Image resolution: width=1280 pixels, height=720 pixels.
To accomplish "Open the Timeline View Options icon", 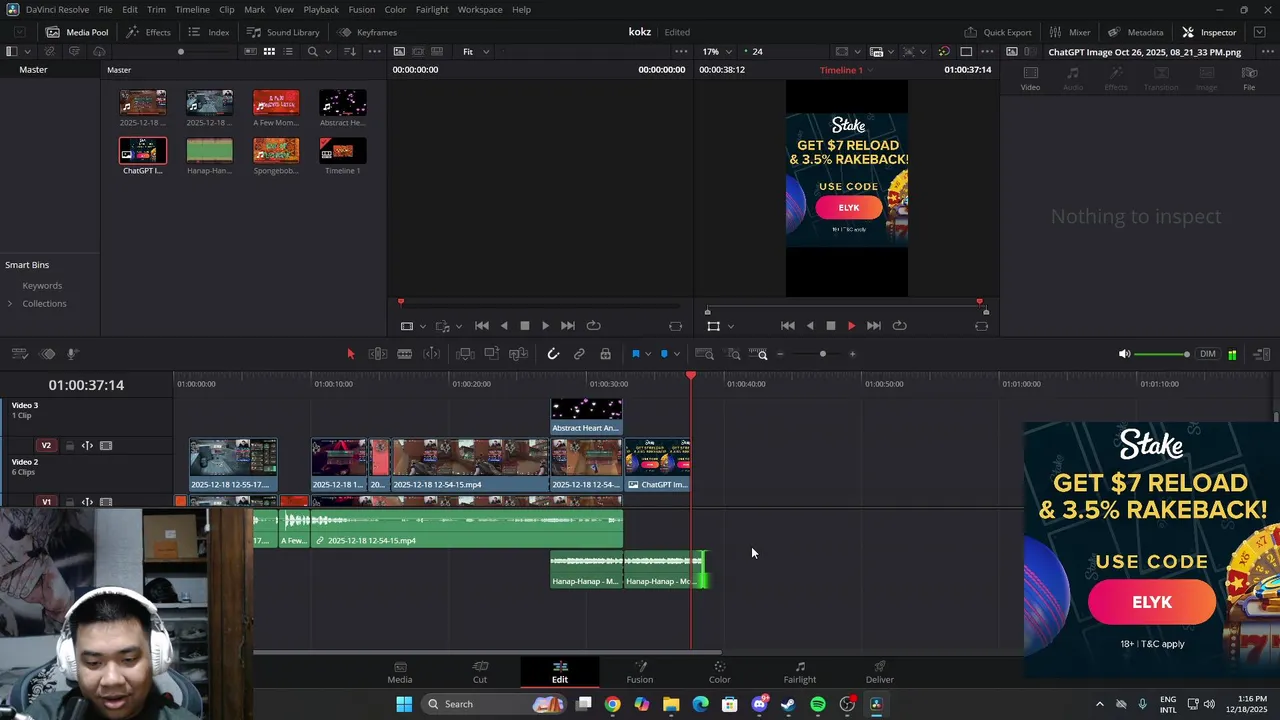I will tap(18, 354).
